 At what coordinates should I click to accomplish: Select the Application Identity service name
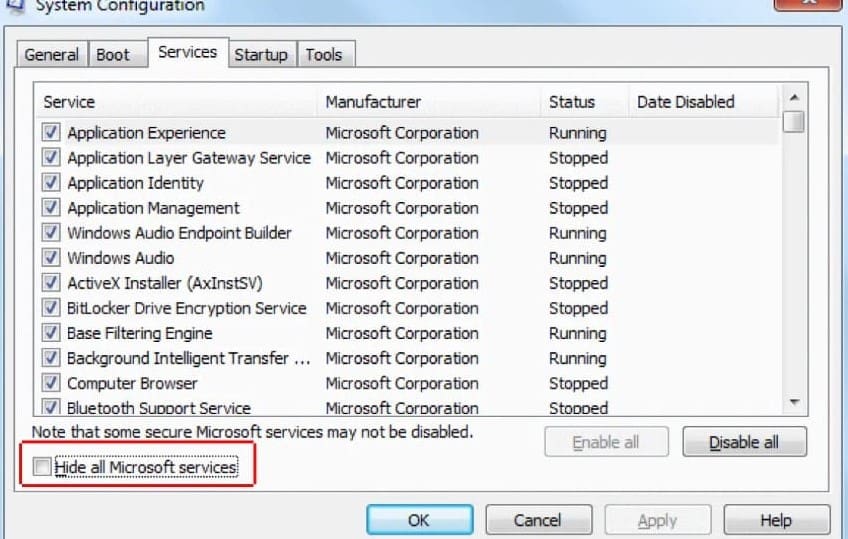(135, 182)
